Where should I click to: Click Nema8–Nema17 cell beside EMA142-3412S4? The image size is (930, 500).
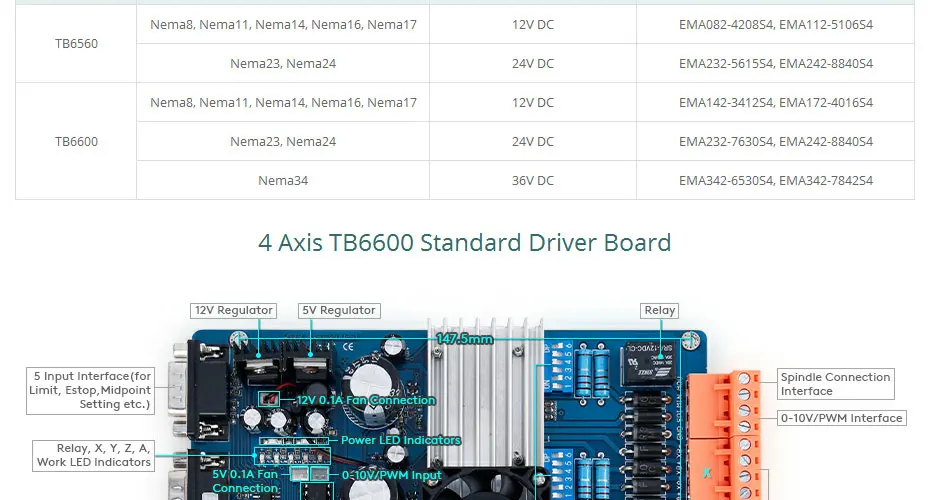point(283,103)
